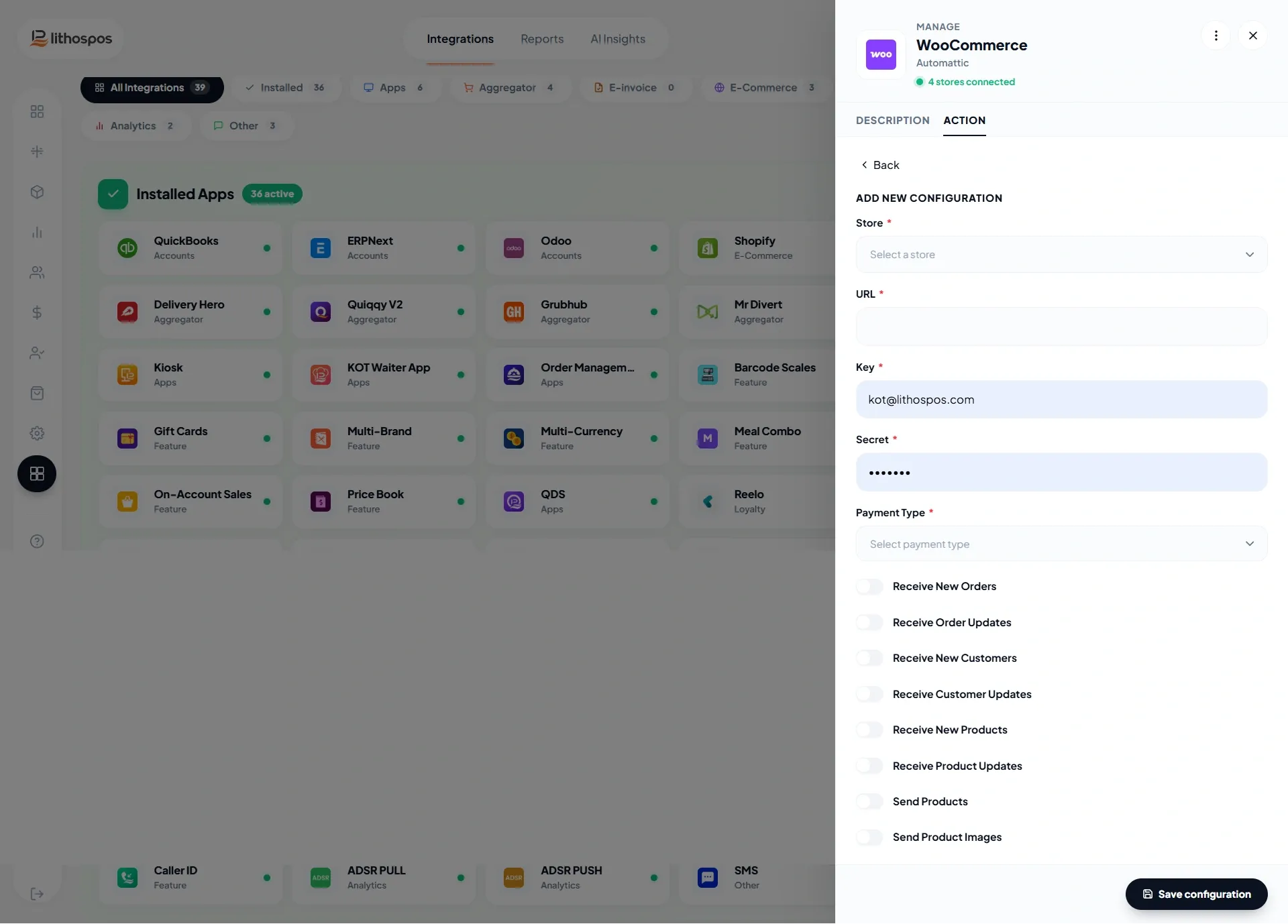Switch to the DESCRIPTION tab
The width and height of the screenshot is (1288, 924).
pos(892,121)
